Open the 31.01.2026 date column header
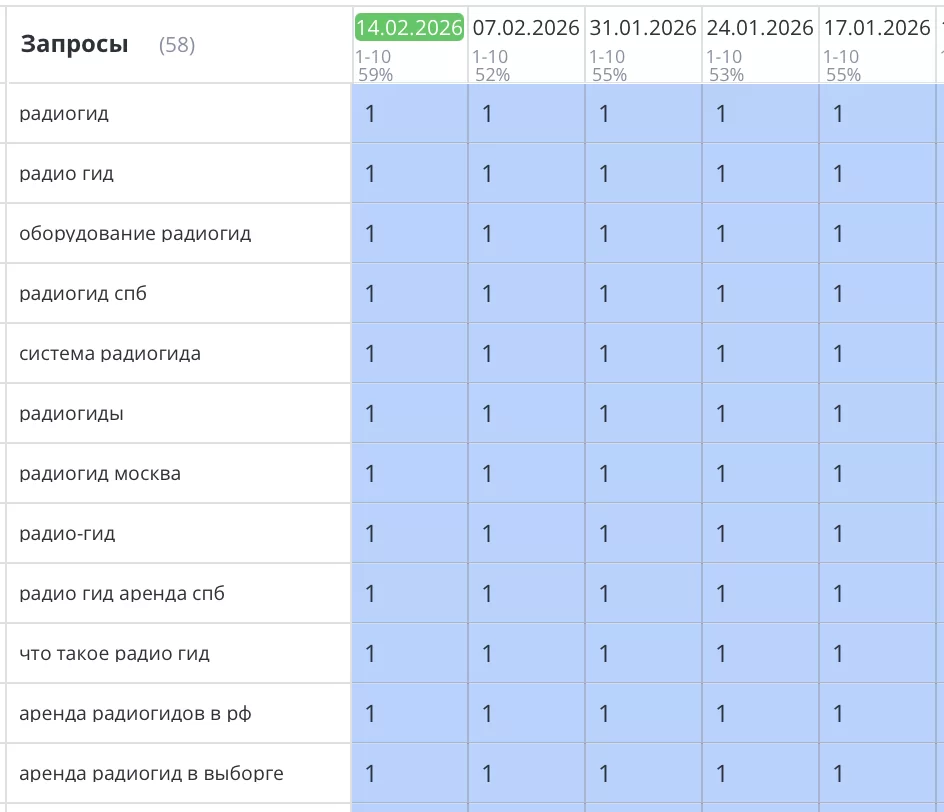 (x=643, y=28)
